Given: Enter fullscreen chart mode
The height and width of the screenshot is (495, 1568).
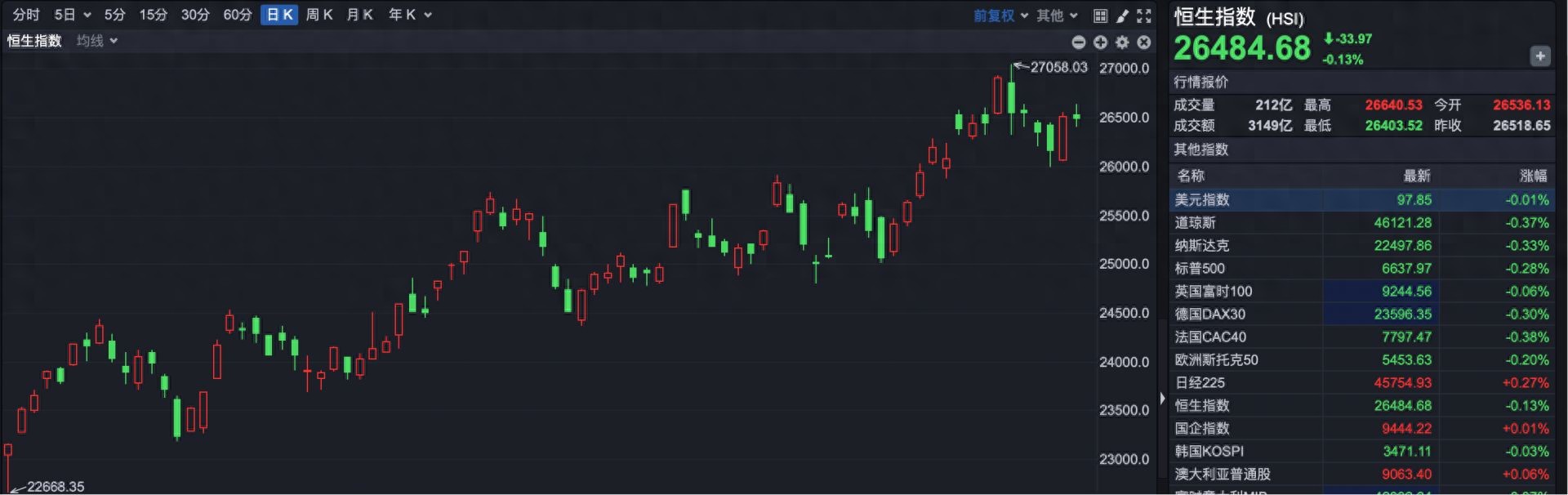Looking at the screenshot, I should pos(1144,16).
